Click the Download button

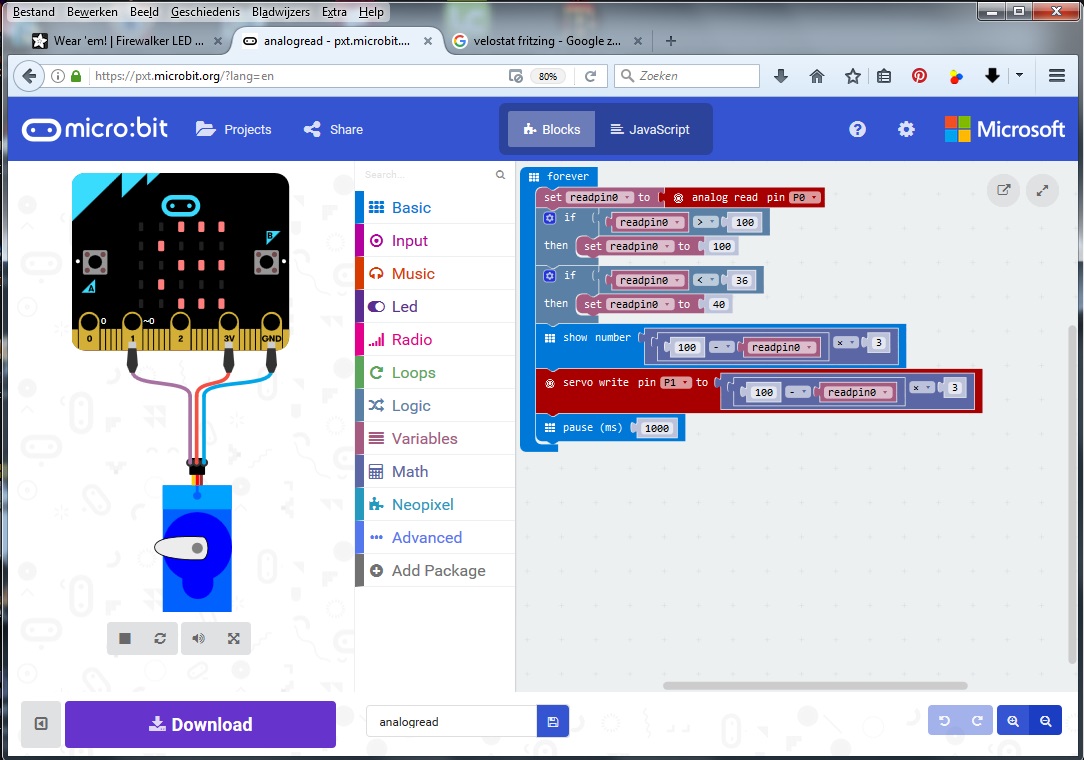(x=199, y=723)
